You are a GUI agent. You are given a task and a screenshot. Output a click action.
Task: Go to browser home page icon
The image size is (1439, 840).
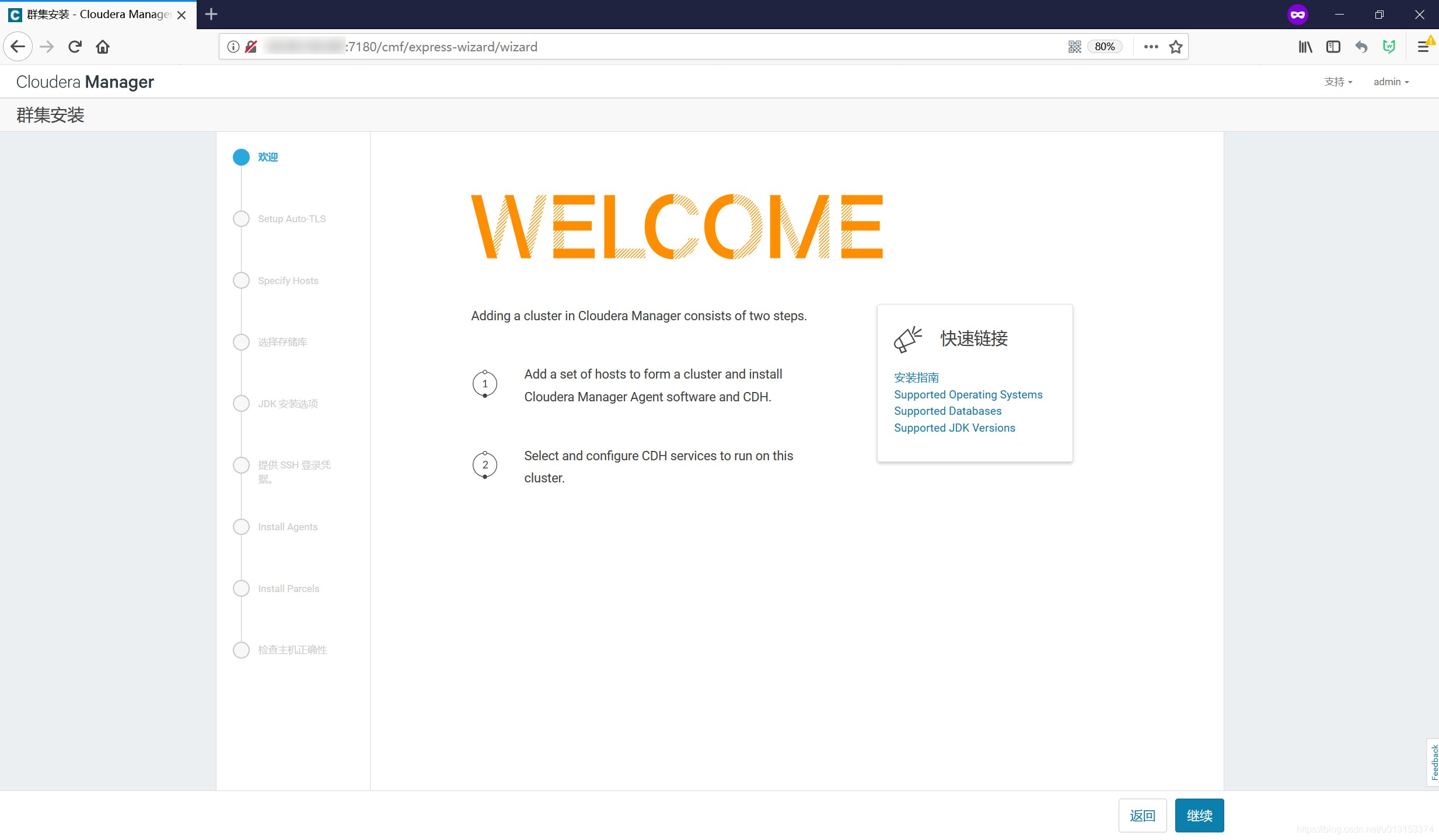point(103,47)
